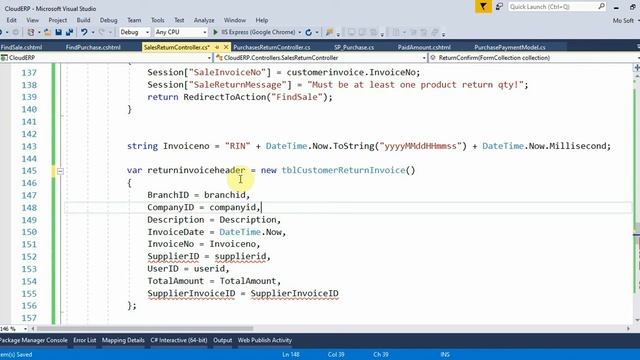640x360 pixels.
Task: Open the Help menu
Action: click(x=262, y=20)
